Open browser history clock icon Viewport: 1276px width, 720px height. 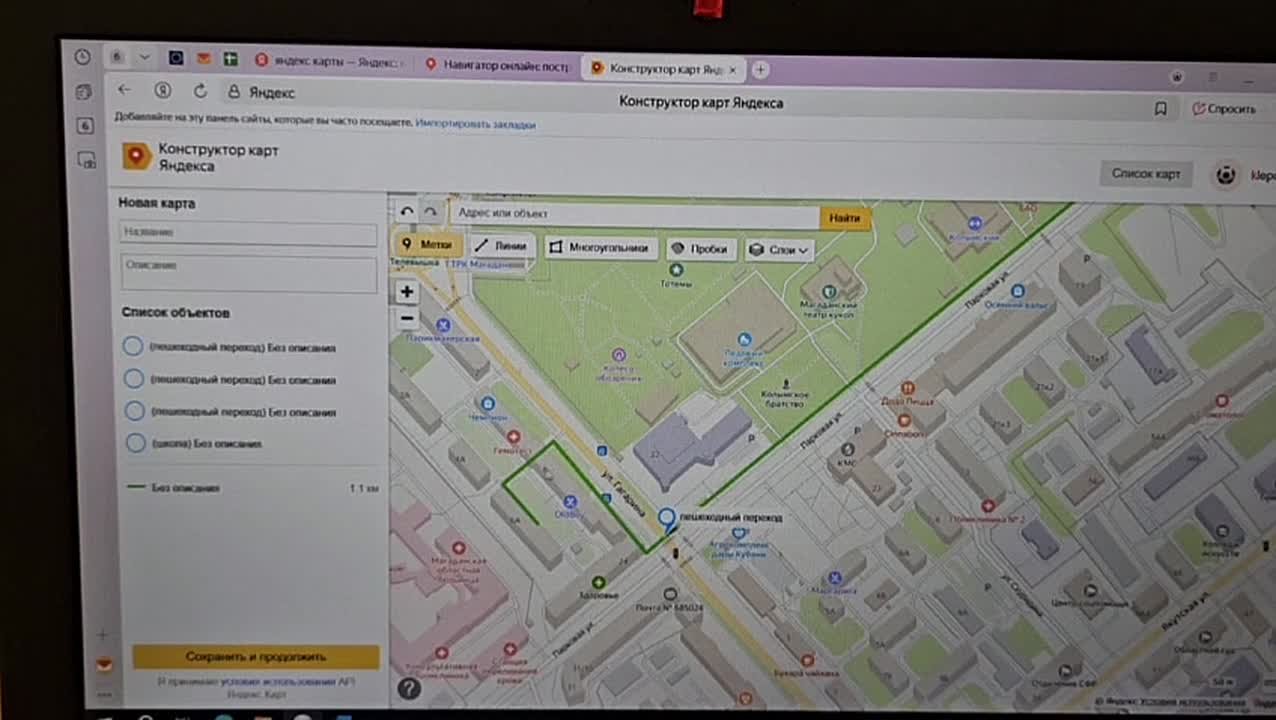click(x=83, y=58)
